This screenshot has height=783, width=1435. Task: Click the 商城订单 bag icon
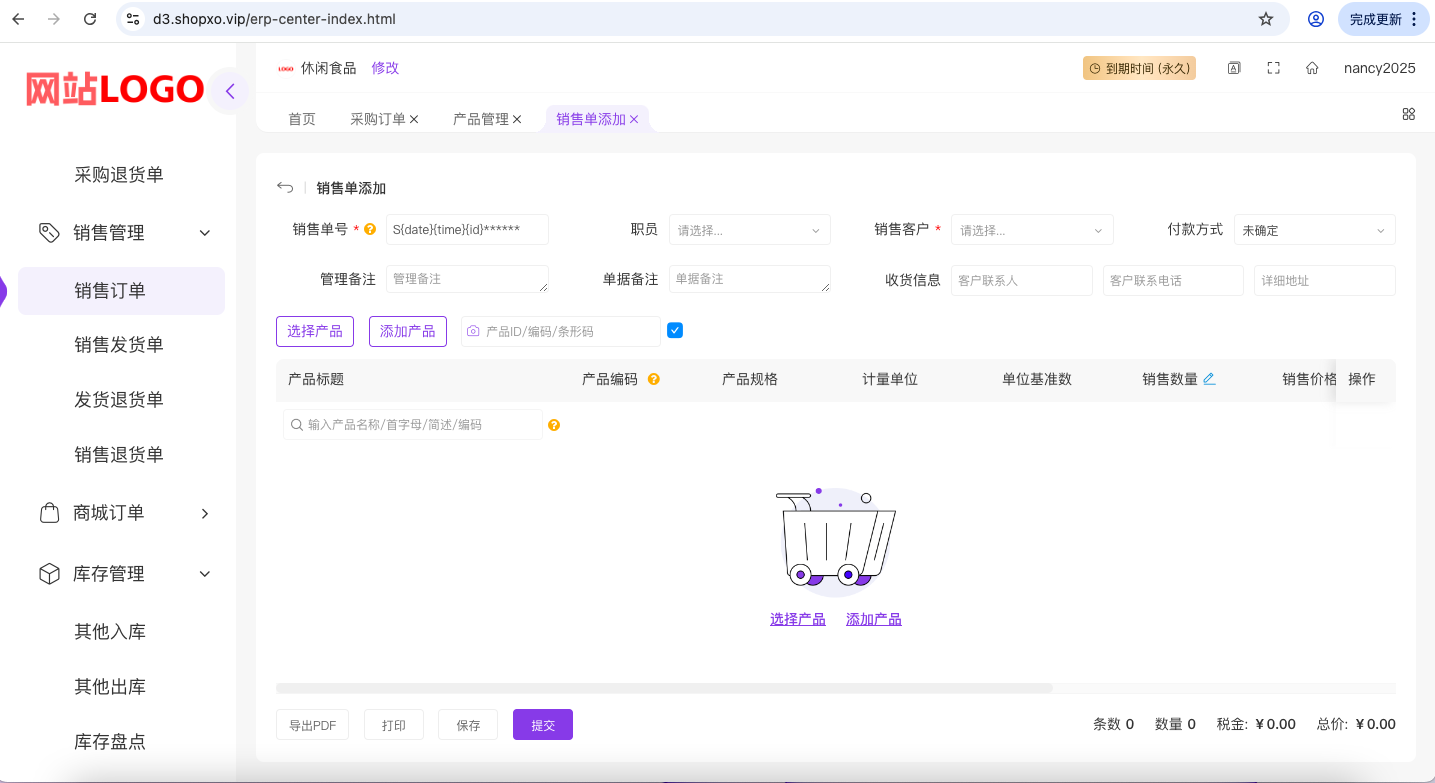click(49, 513)
